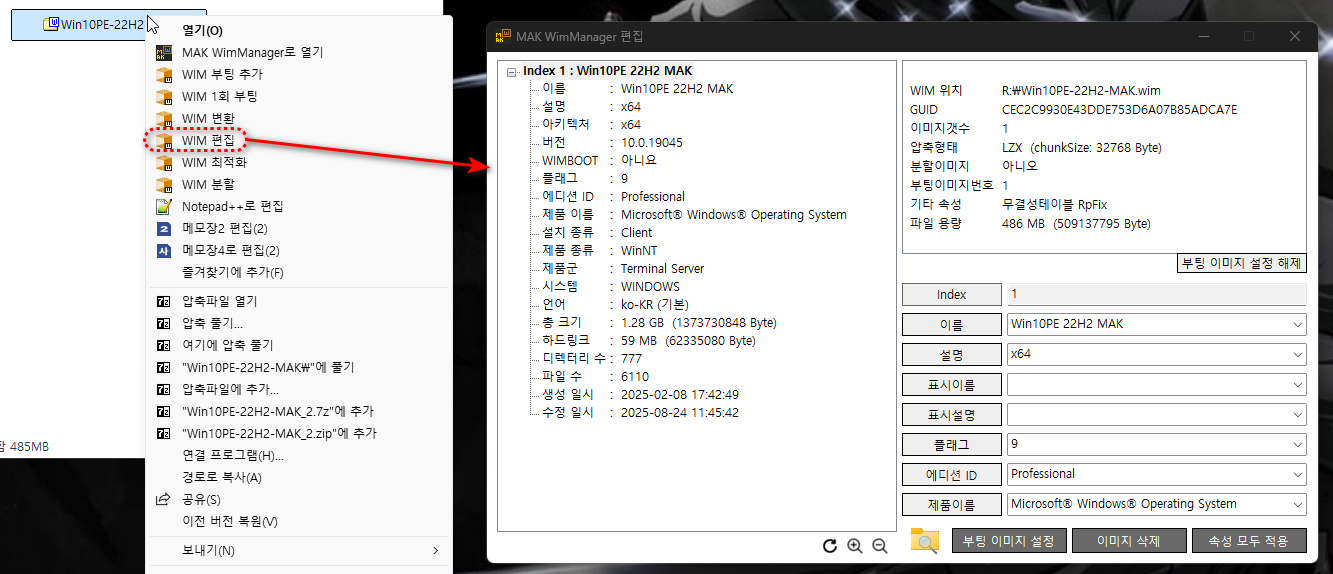
Task: Click the box icon next to WIM 부팅 추가
Action: 164,74
